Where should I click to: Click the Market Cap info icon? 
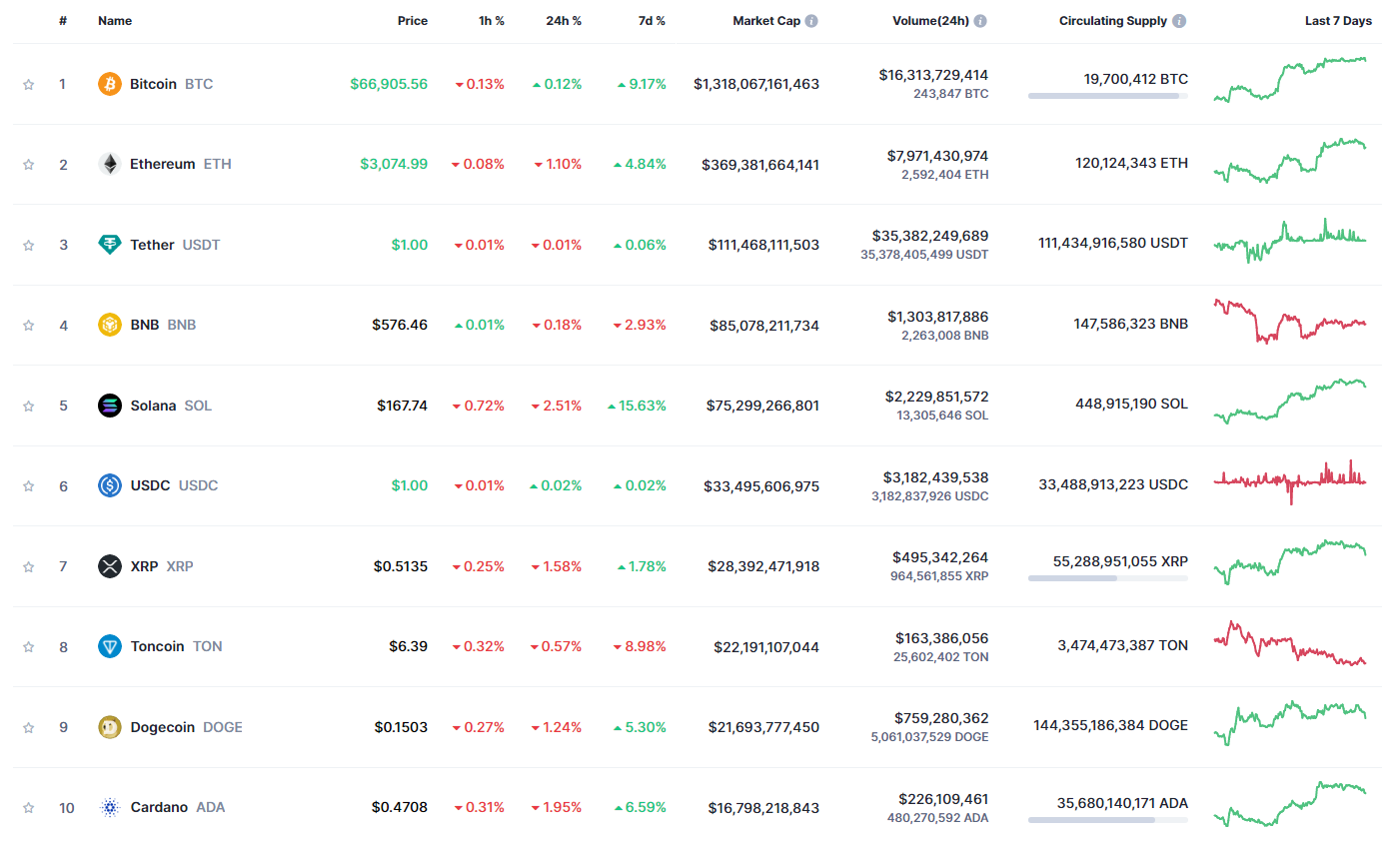tap(811, 21)
